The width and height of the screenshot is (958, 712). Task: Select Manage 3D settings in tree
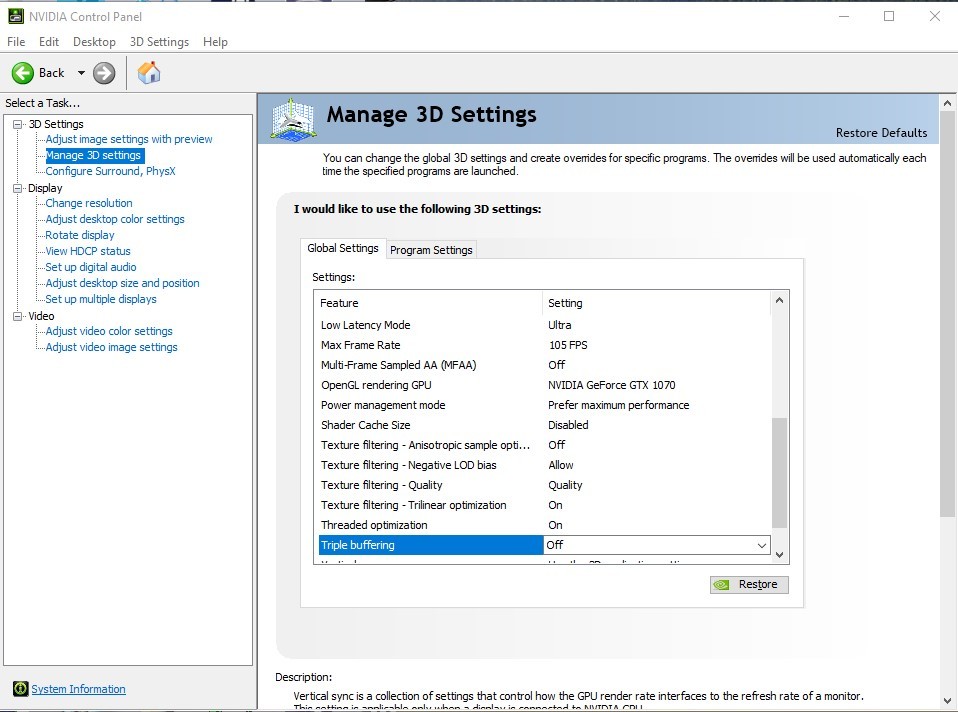pyautogui.click(x=94, y=155)
